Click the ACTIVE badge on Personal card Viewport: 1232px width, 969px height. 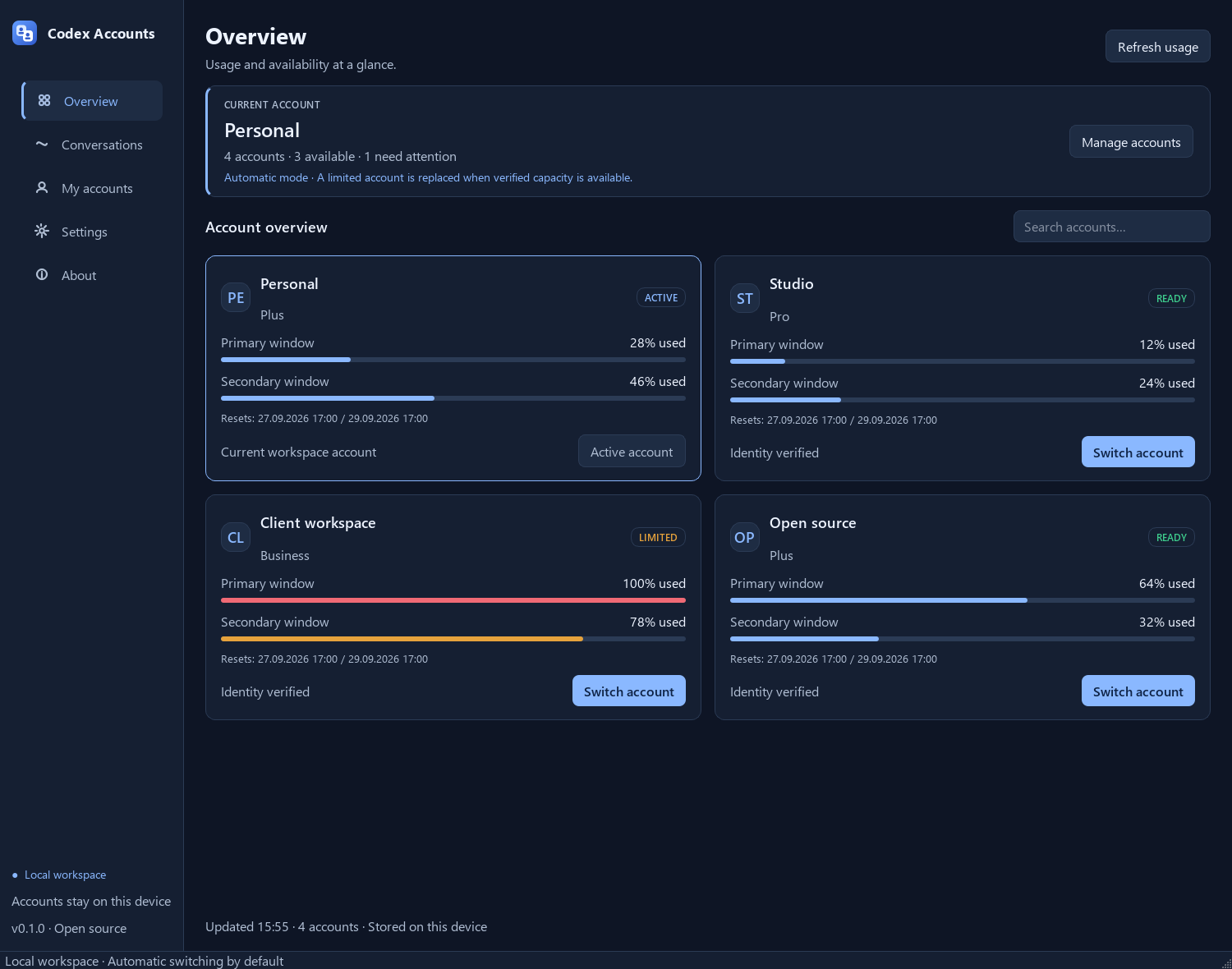point(661,297)
